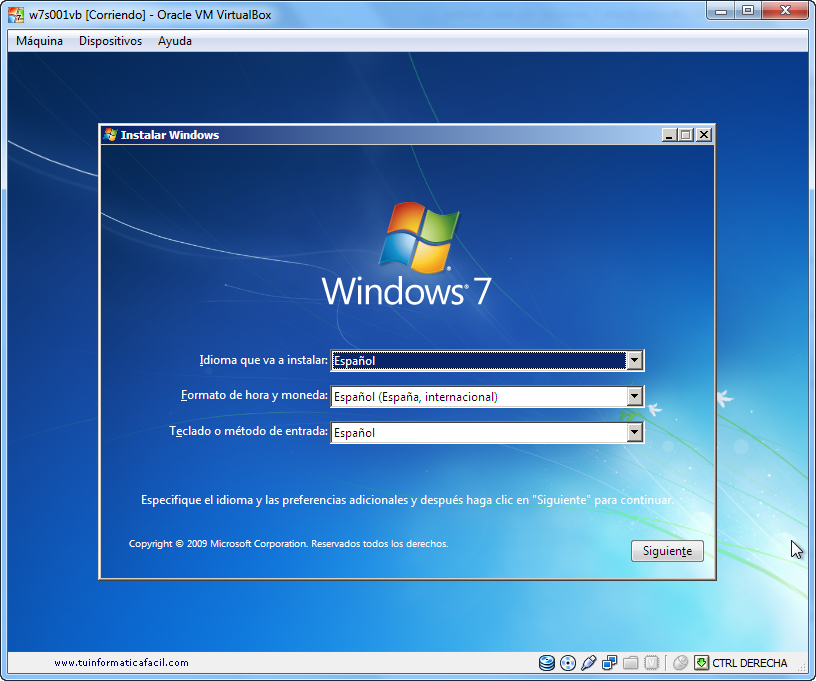Click the Copyright 2009 Microsoft Corporation text

(x=288, y=544)
